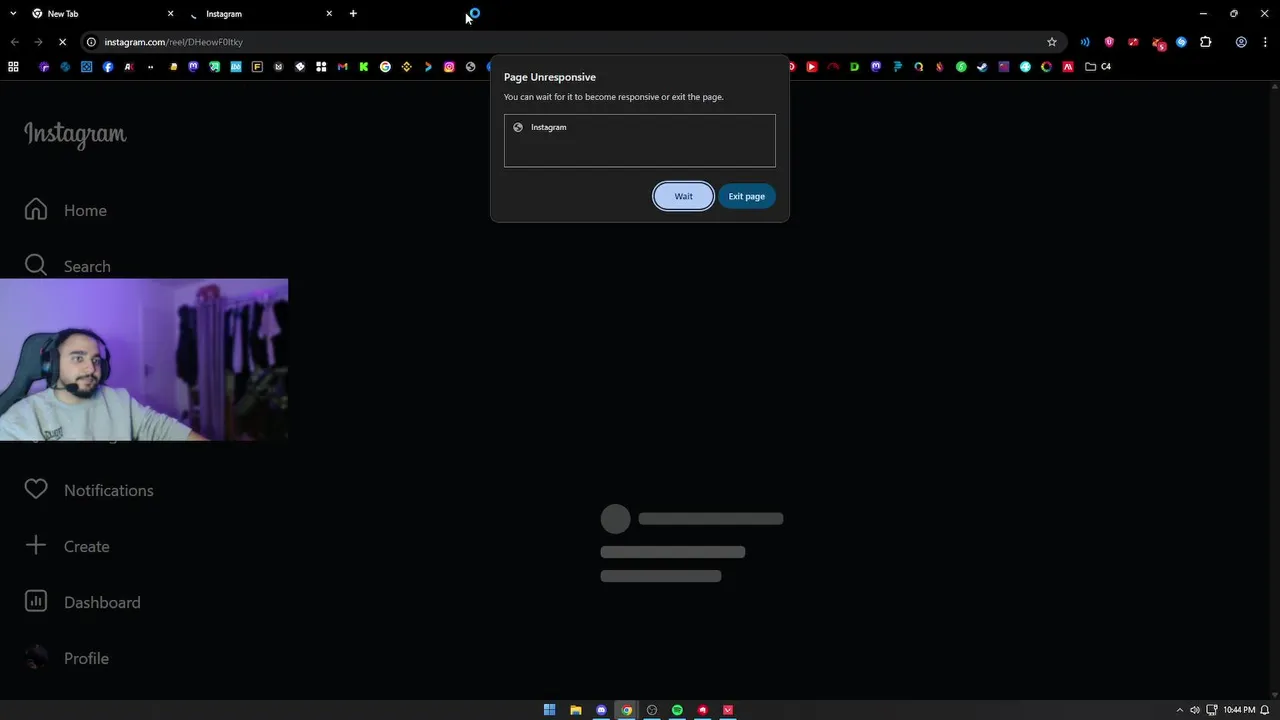Click the pink shield extension icon
This screenshot has width=1280, height=720.
[1109, 42]
